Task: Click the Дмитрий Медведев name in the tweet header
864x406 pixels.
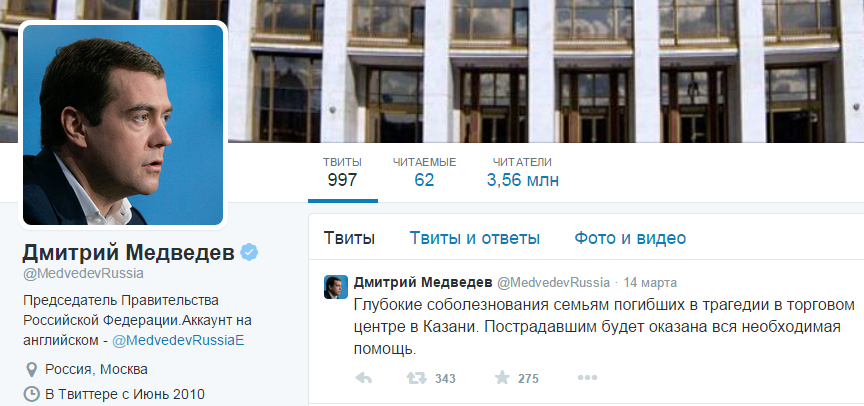Action: [423, 283]
